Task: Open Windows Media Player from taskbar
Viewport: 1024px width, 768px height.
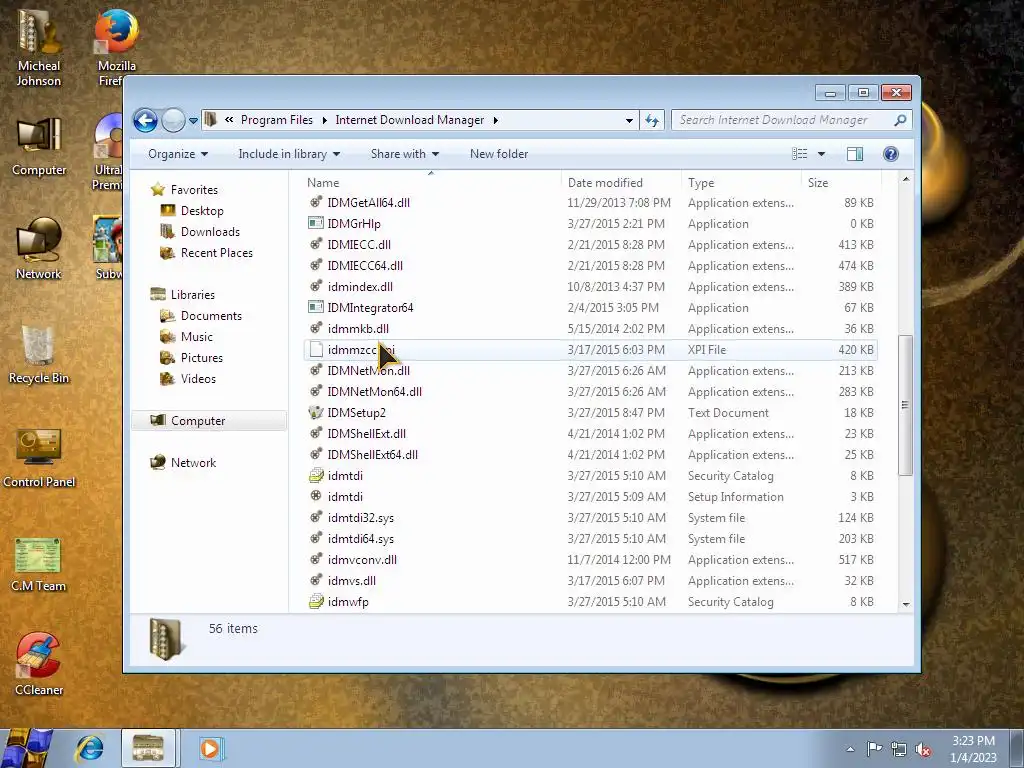Action: point(210,748)
